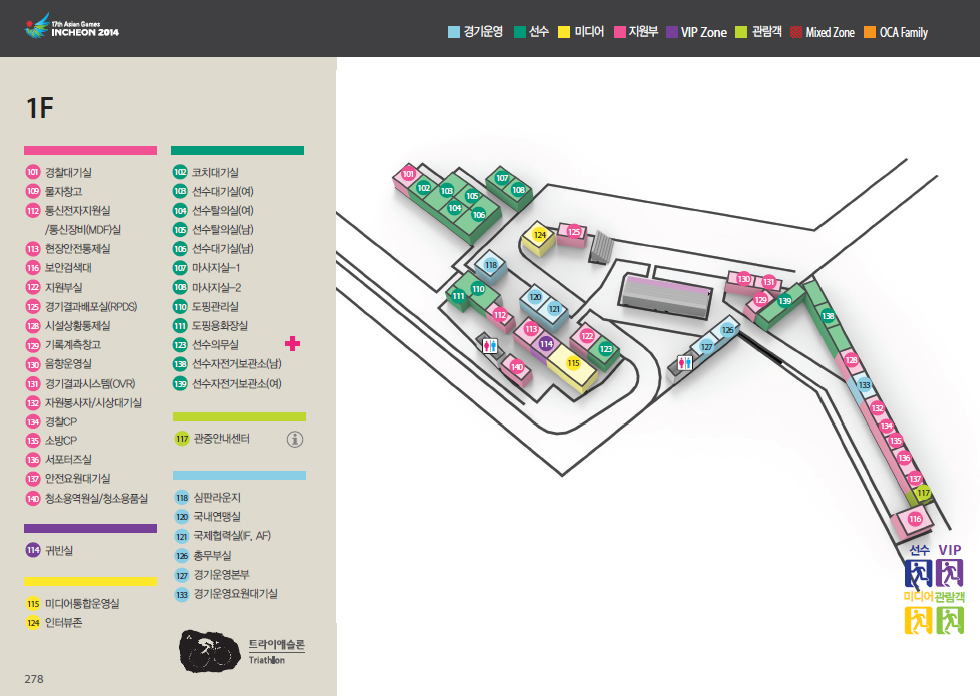
Task: Click the blue 선수 entrance pictogram
Action: 918,573
